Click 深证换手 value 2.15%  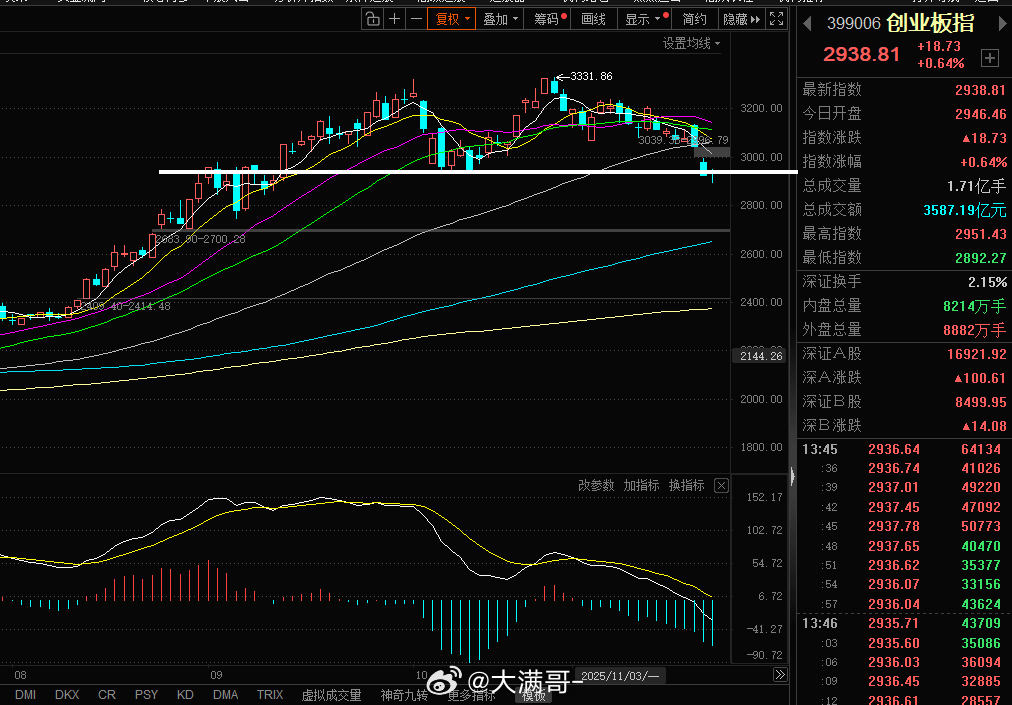(x=987, y=282)
